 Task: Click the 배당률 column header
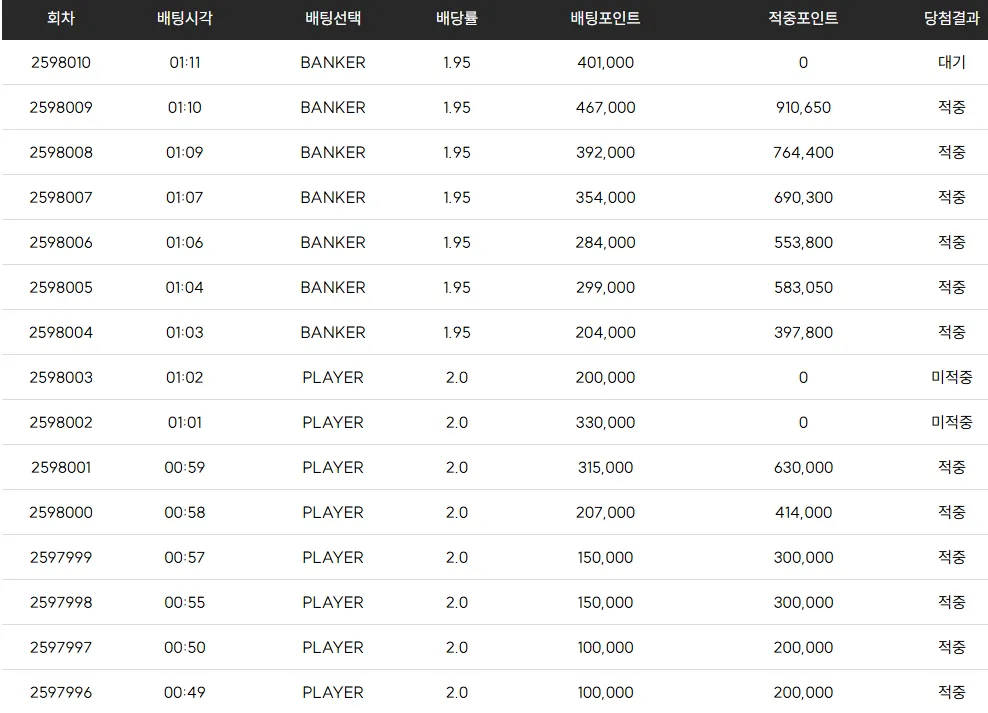pos(457,18)
